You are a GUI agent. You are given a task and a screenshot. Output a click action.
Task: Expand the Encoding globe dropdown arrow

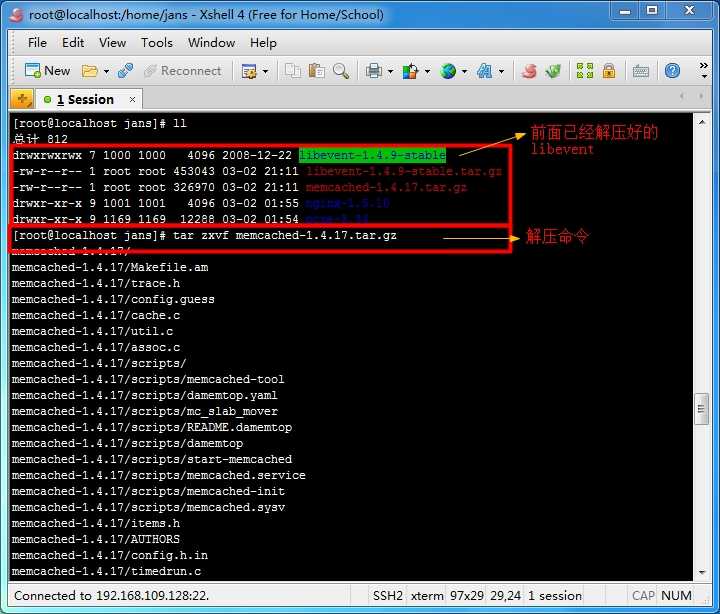tap(464, 72)
